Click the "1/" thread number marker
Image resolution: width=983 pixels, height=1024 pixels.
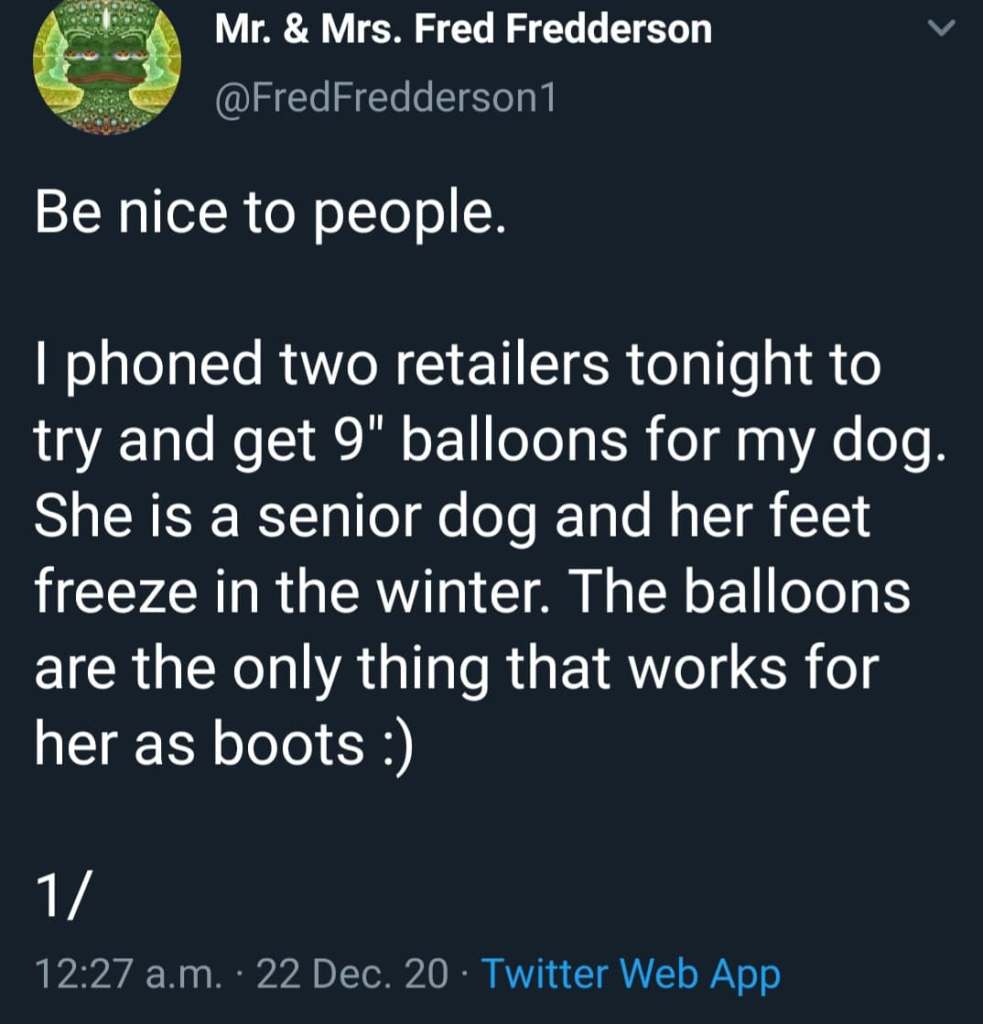click(x=57, y=889)
